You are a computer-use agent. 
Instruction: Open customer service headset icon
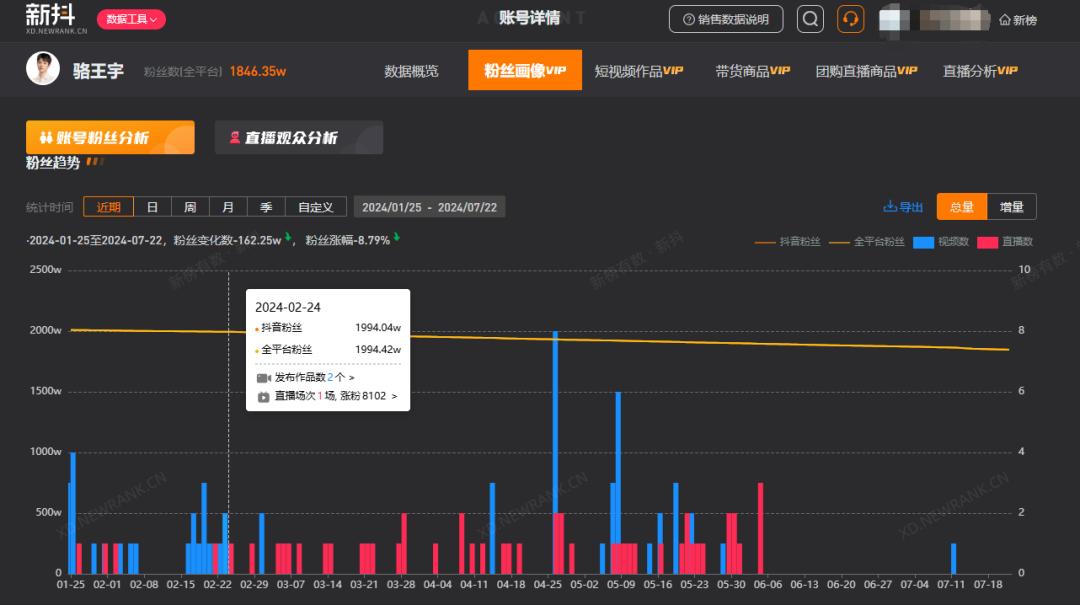click(x=850, y=19)
